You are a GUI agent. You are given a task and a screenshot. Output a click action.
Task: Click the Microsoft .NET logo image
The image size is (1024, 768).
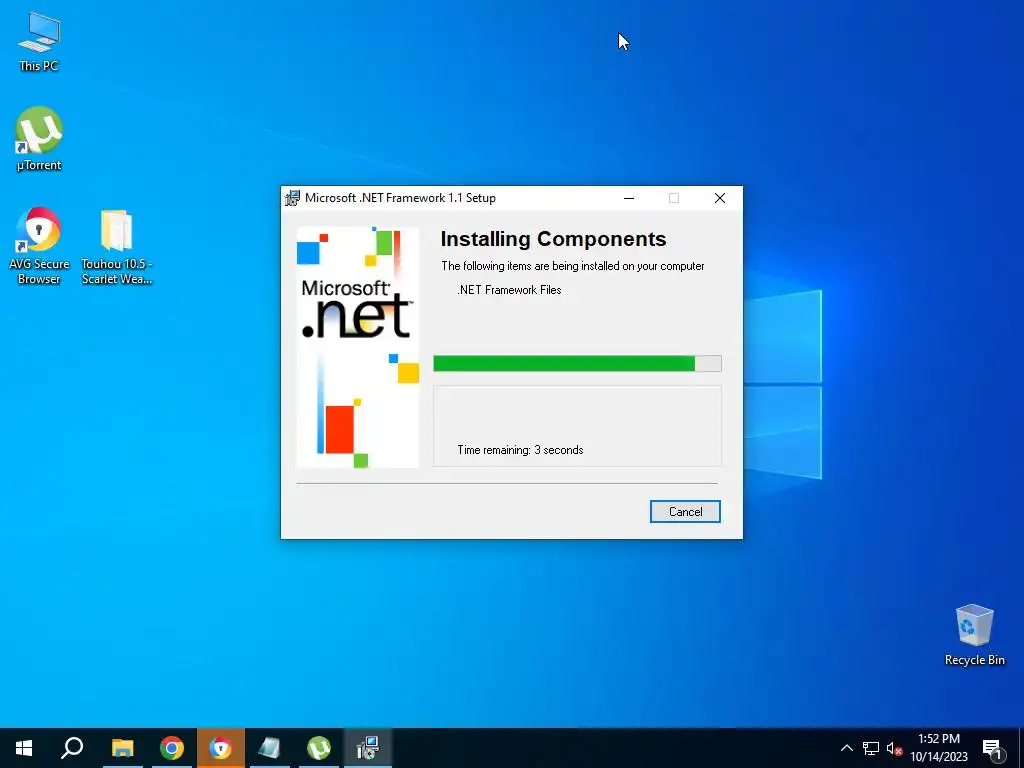pos(358,347)
